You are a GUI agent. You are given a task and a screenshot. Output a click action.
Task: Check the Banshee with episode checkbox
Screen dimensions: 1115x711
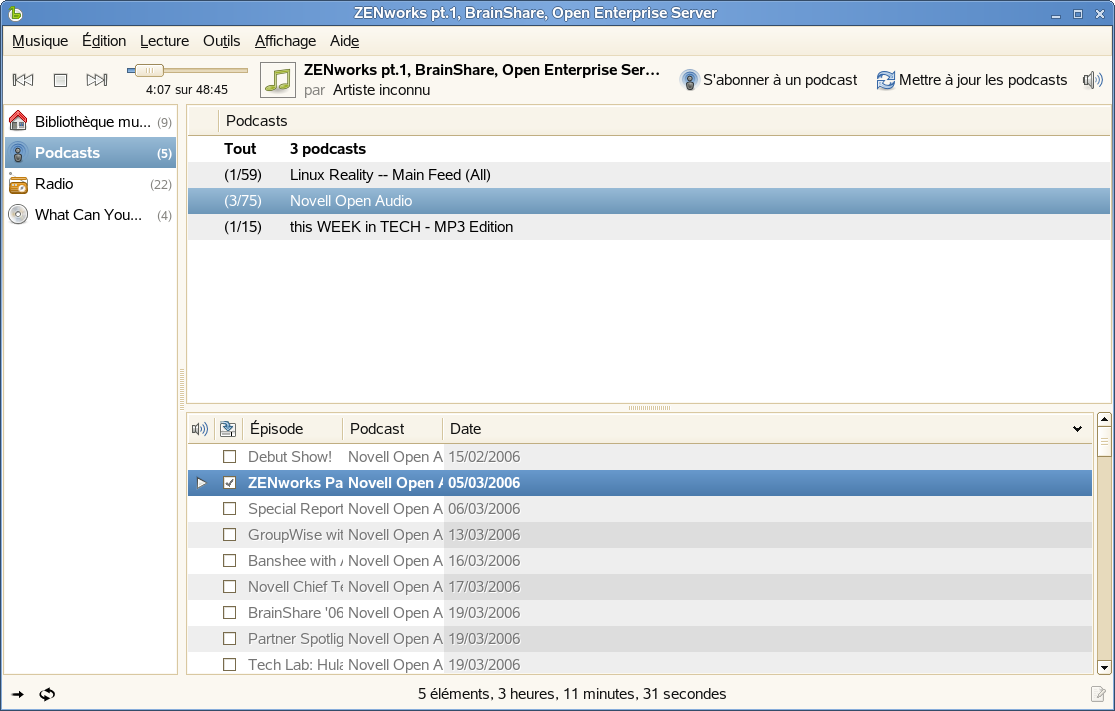tap(229, 560)
